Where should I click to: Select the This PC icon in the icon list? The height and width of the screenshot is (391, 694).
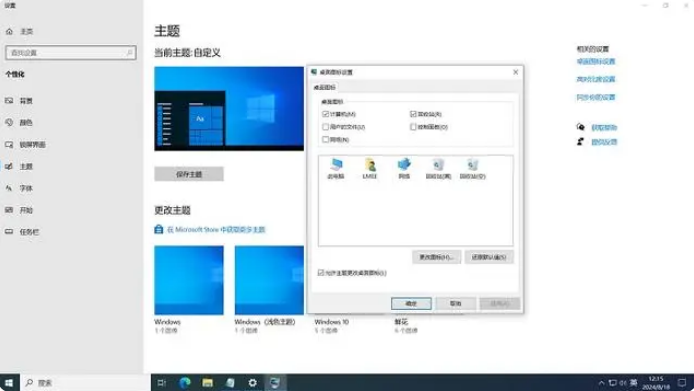click(335, 168)
